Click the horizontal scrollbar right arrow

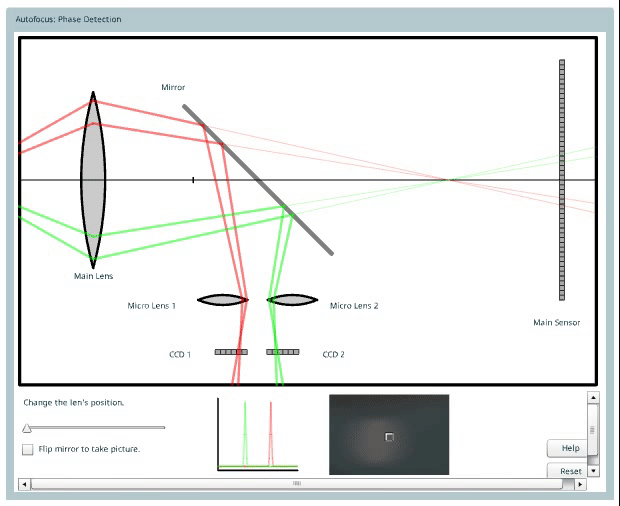coord(580,484)
